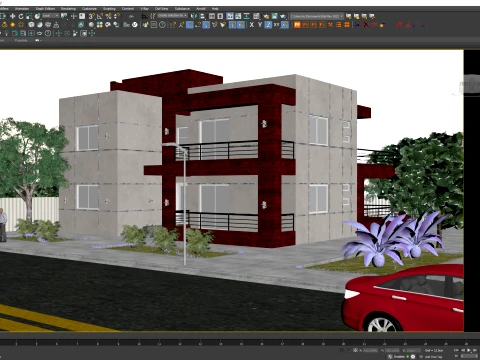Image resolution: width=480 pixels, height=360 pixels.
Task: Open the reference coordinate system dropdown
Action: click(51, 16)
